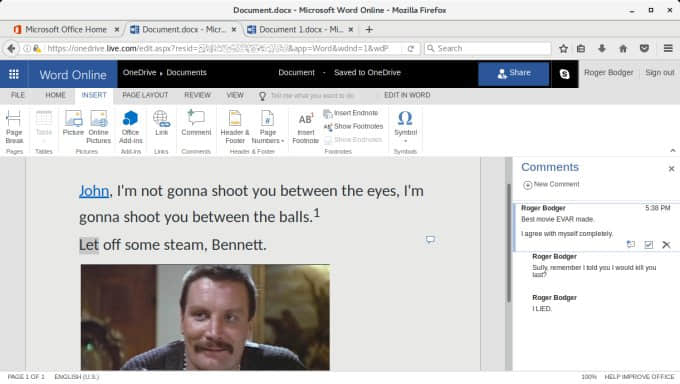Insert a hyperlink with Link icon
Image resolution: width=680 pixels, height=384 pixels.
161,123
